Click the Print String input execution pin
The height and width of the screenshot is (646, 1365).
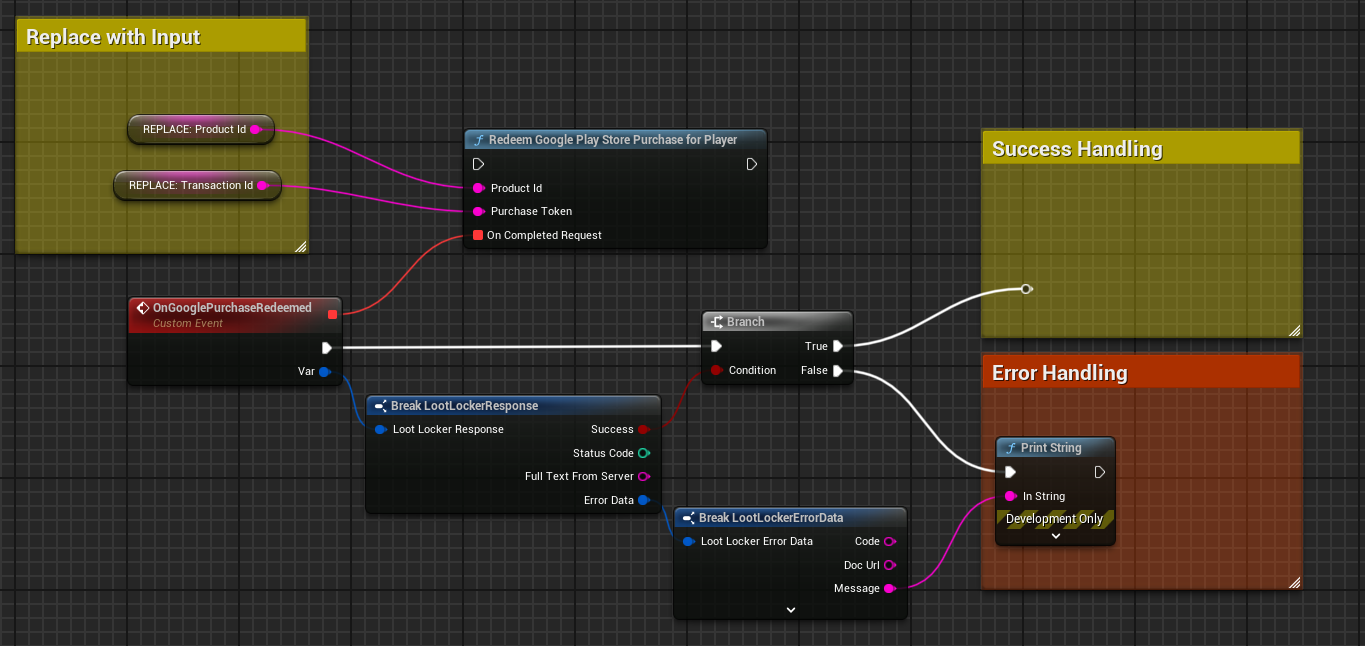point(1010,472)
